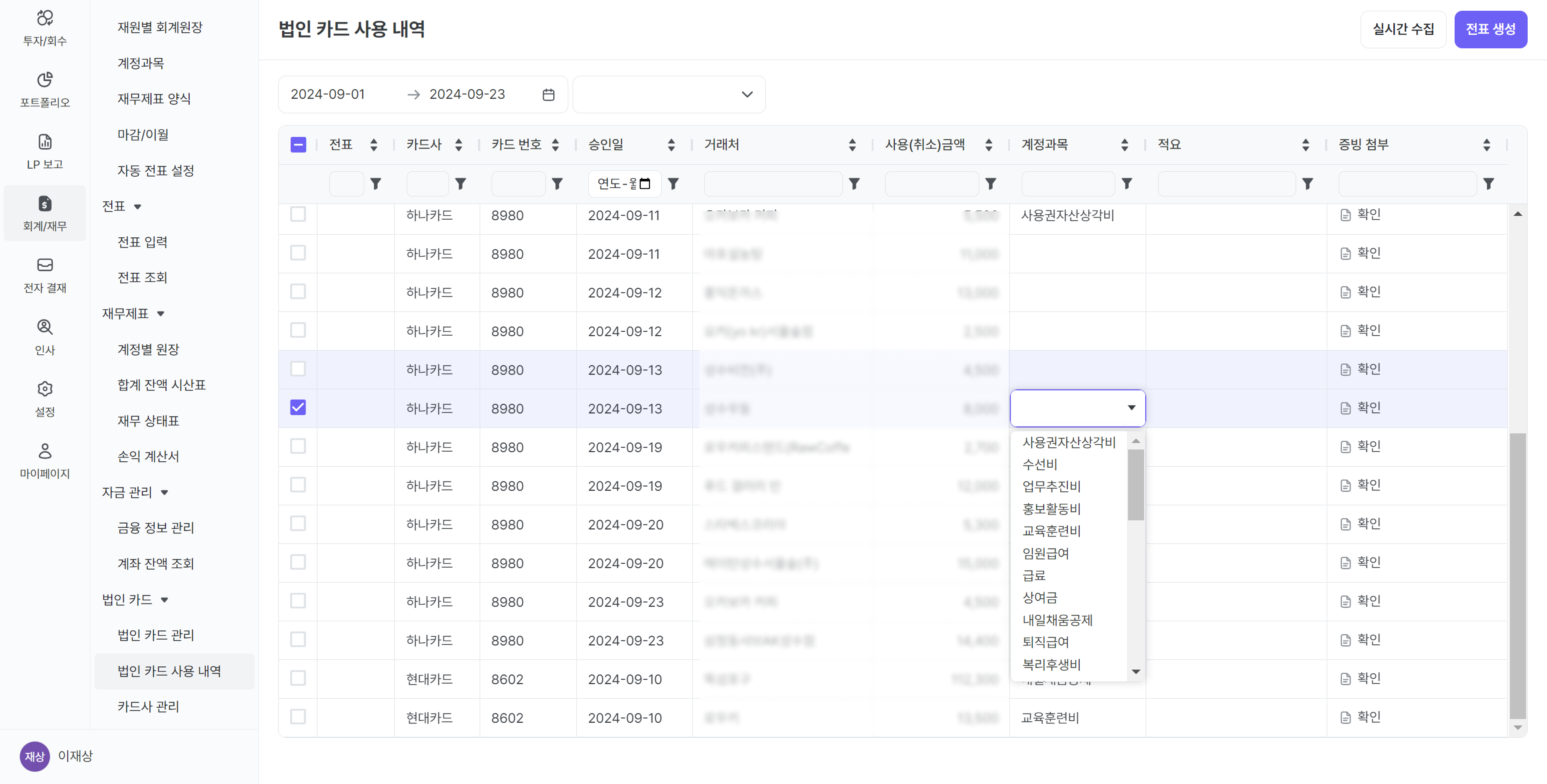Uncheck the selected 2024-09-13 row
The height and width of the screenshot is (784, 1547).
pyautogui.click(x=298, y=408)
